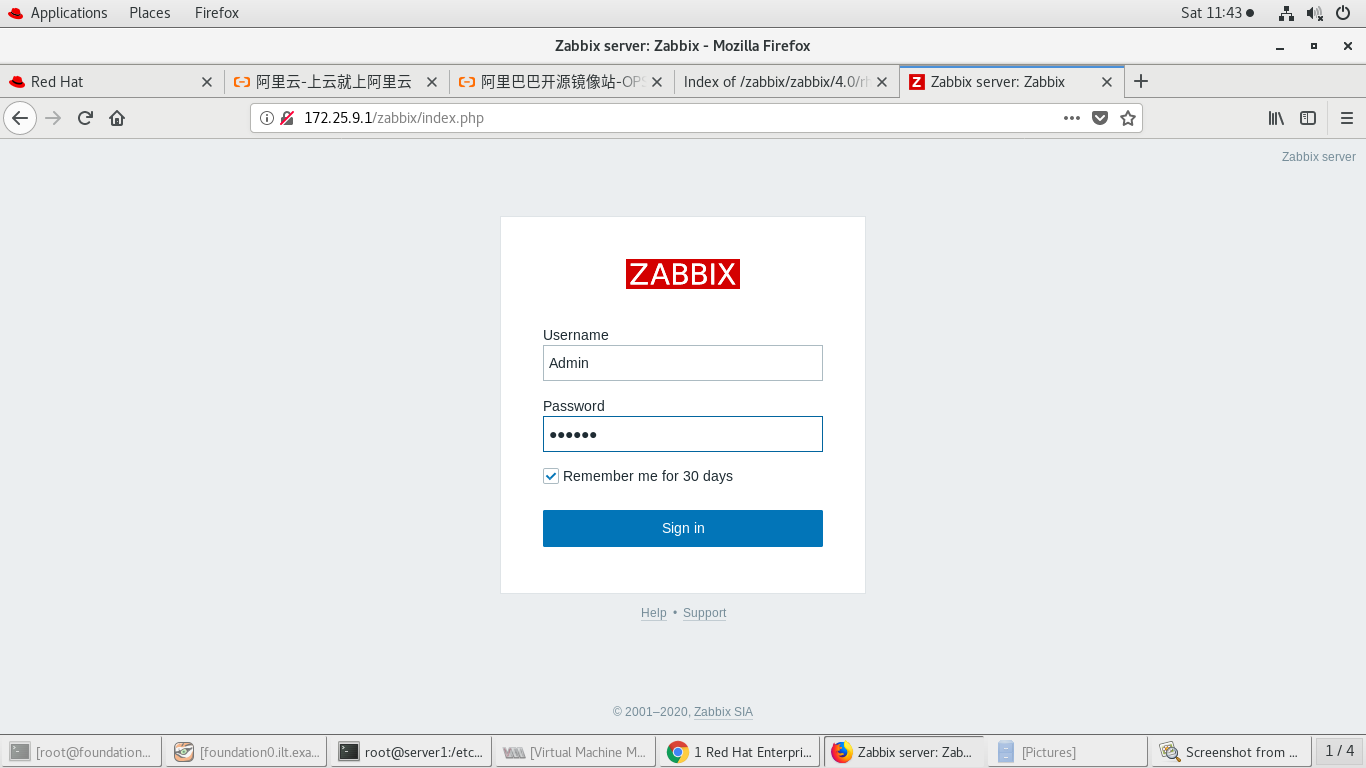Click the back navigation arrow

click(20, 117)
